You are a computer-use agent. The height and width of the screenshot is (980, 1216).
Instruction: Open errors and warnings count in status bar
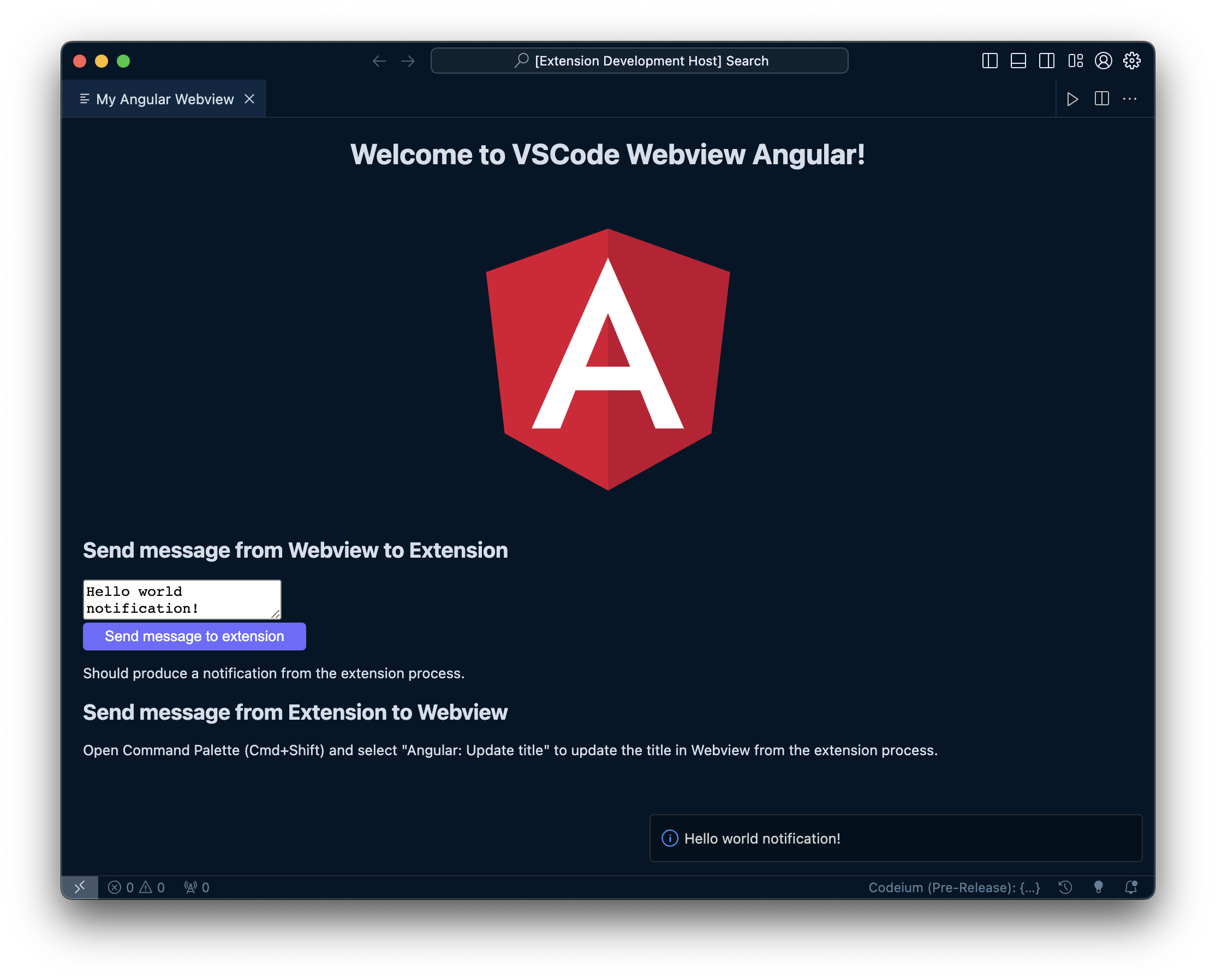(x=136, y=887)
